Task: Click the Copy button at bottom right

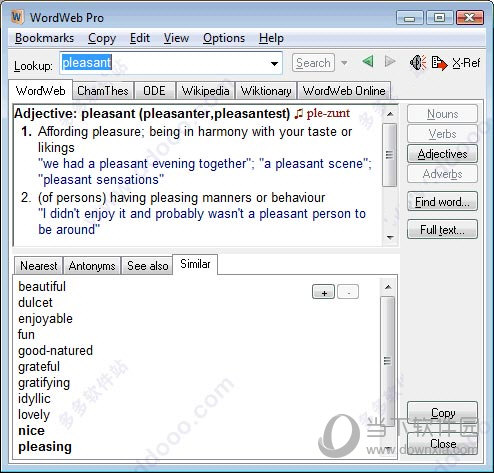Action: coord(442,413)
